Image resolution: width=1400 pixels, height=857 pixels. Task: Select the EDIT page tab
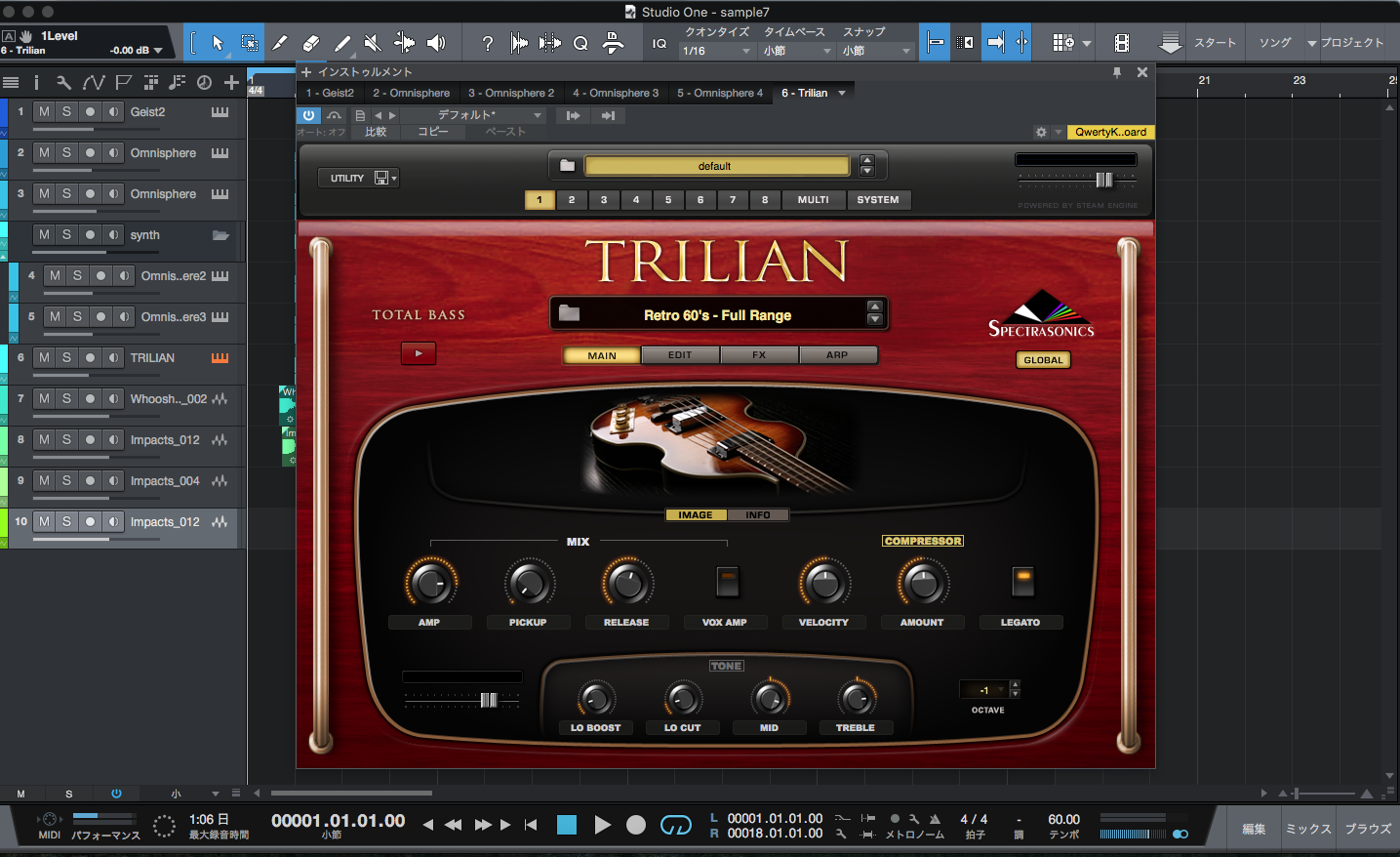click(x=680, y=355)
